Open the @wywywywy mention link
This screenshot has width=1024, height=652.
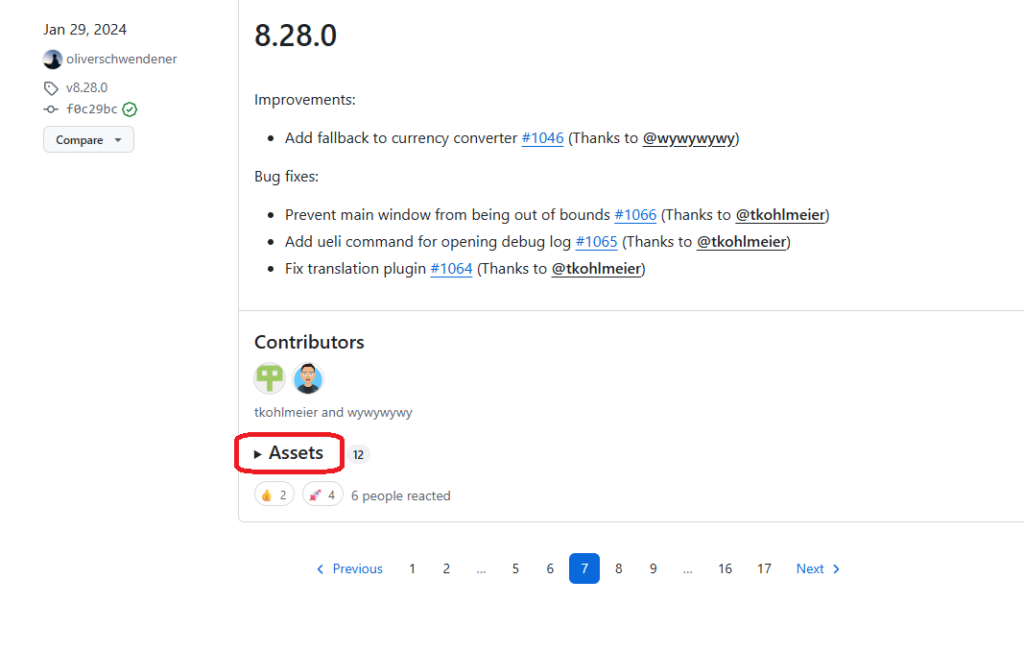click(689, 138)
